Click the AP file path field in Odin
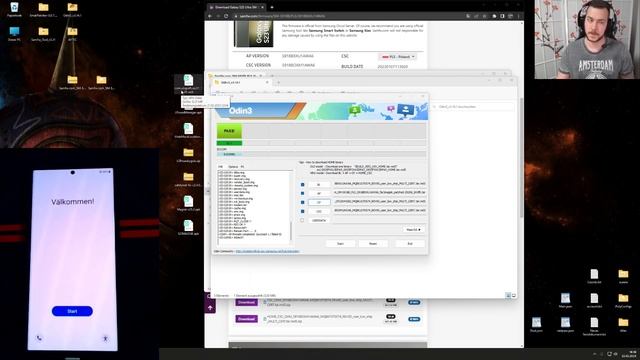The height and width of the screenshot is (360, 640). (380, 192)
